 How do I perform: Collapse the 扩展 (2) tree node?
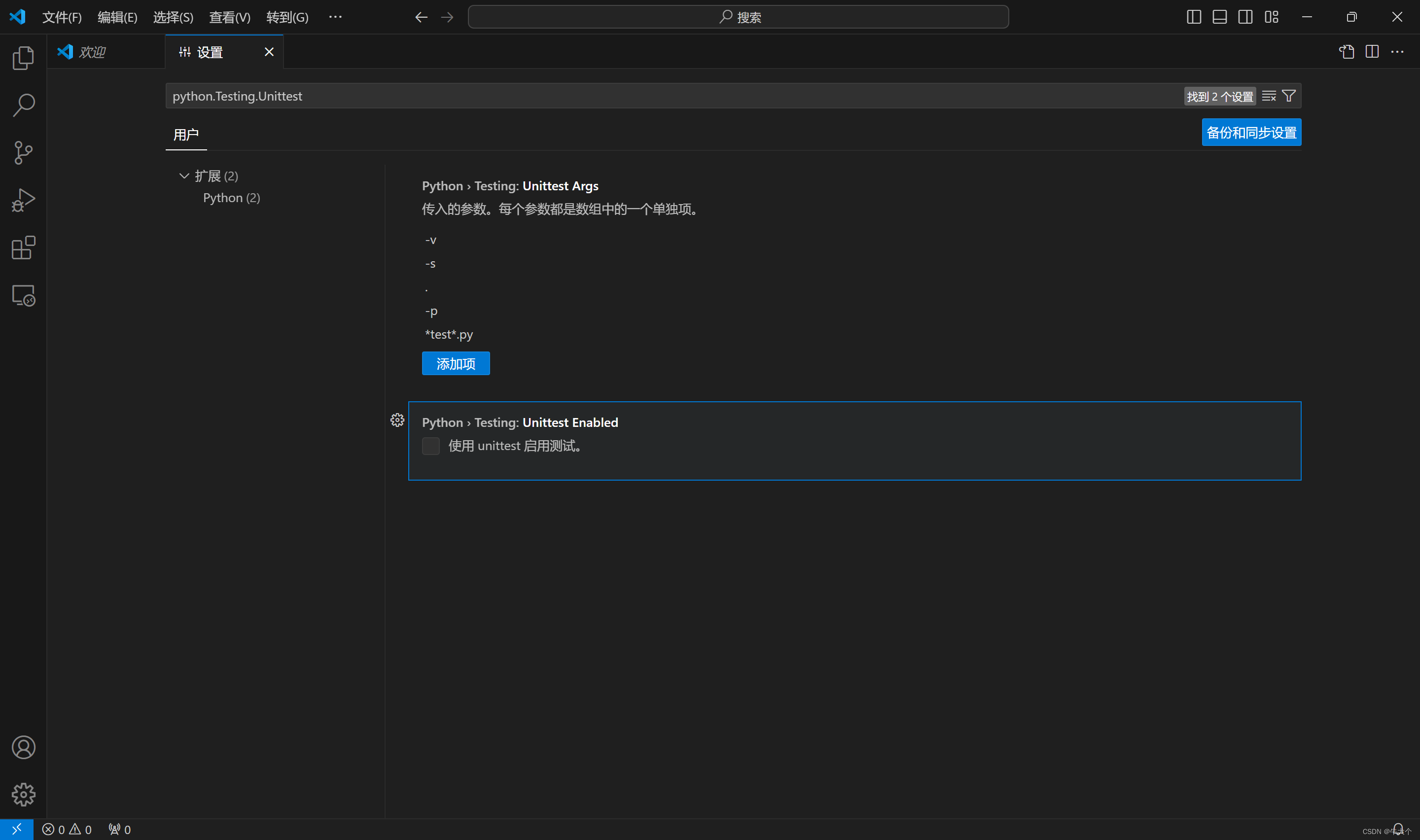click(x=183, y=175)
